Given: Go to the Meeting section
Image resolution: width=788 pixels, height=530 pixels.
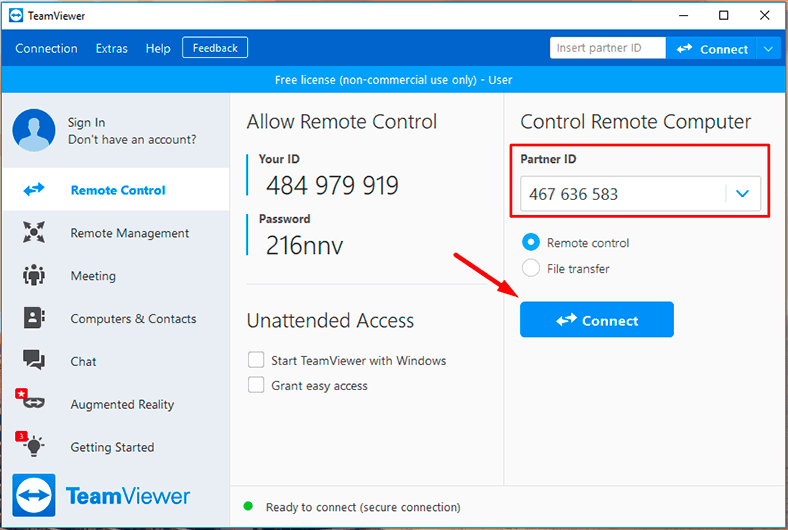Looking at the screenshot, I should pyautogui.click(x=116, y=275).
